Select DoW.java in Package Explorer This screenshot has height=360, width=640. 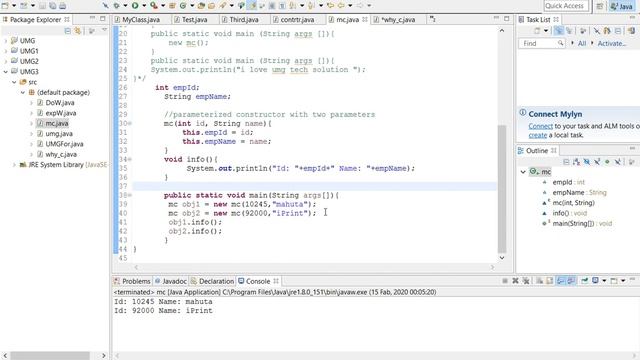(x=60, y=103)
